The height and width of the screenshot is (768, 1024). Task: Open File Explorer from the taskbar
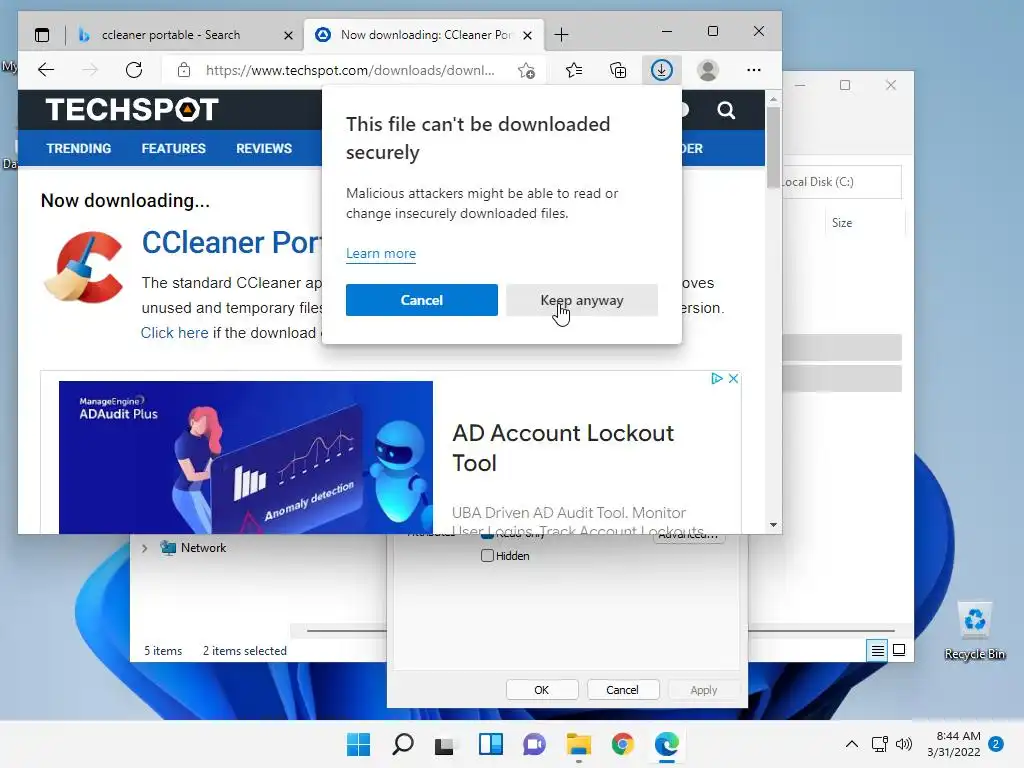click(579, 744)
